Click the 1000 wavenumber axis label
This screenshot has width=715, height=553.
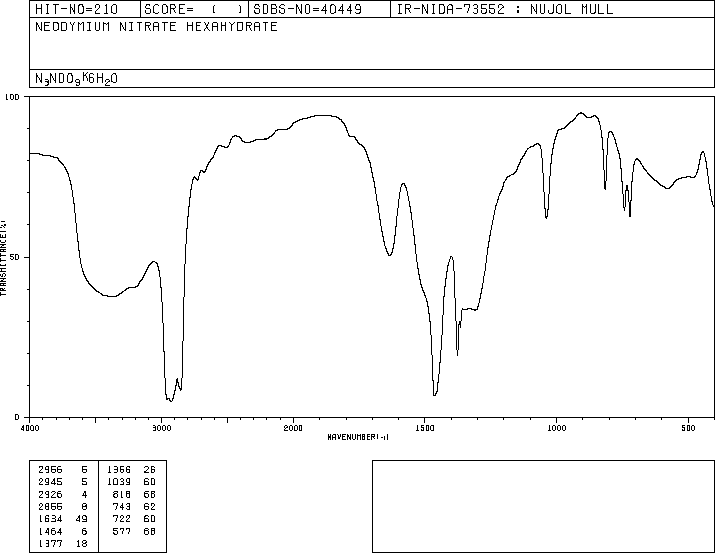(x=556, y=428)
